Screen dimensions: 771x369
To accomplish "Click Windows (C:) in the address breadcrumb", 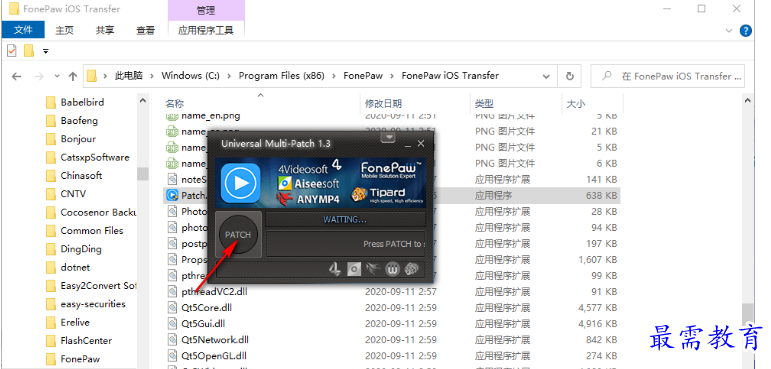I will point(190,76).
